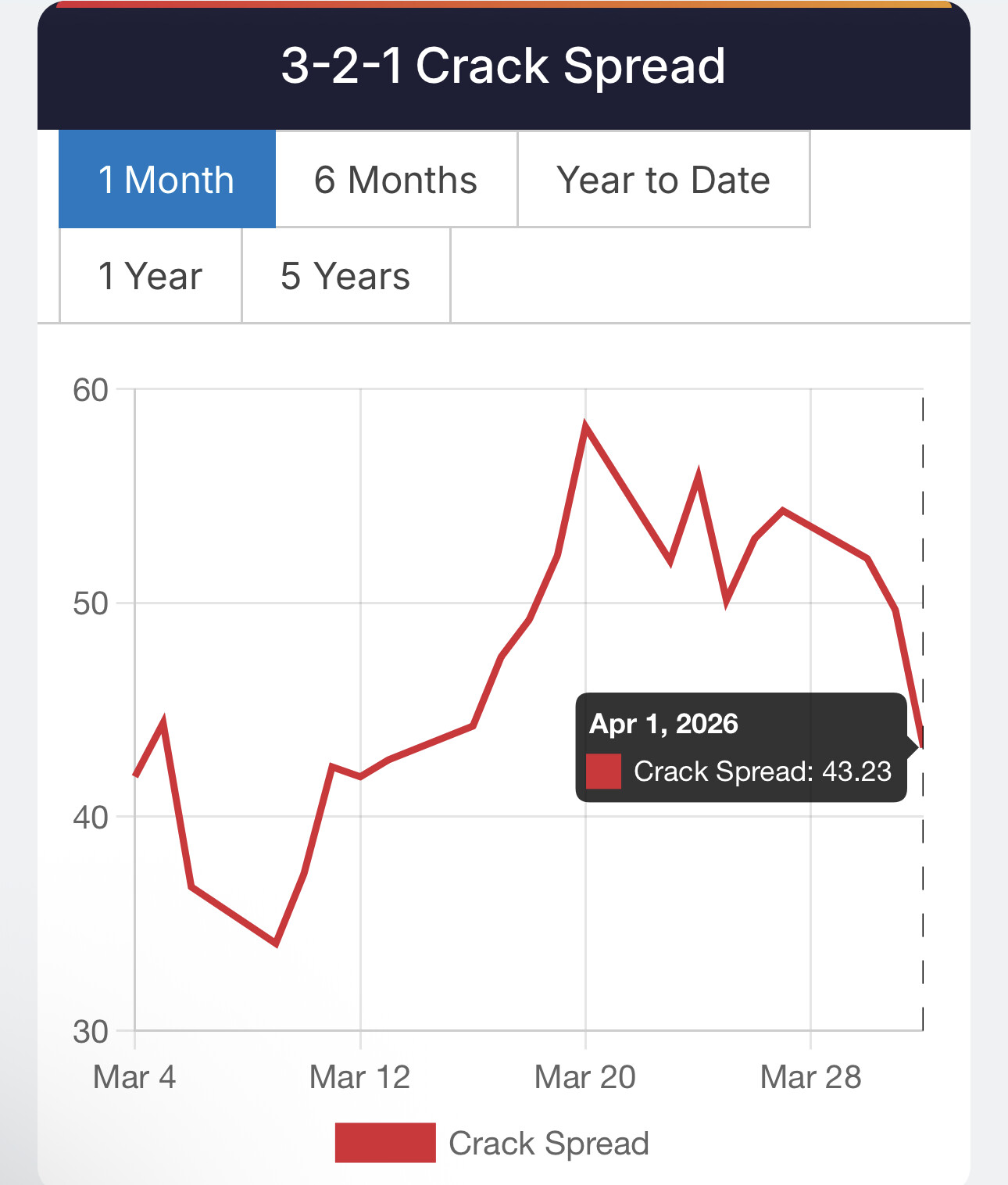The height and width of the screenshot is (1185, 1008).
Task: Click the red square inside the tooltip
Action: pyautogui.click(x=603, y=772)
